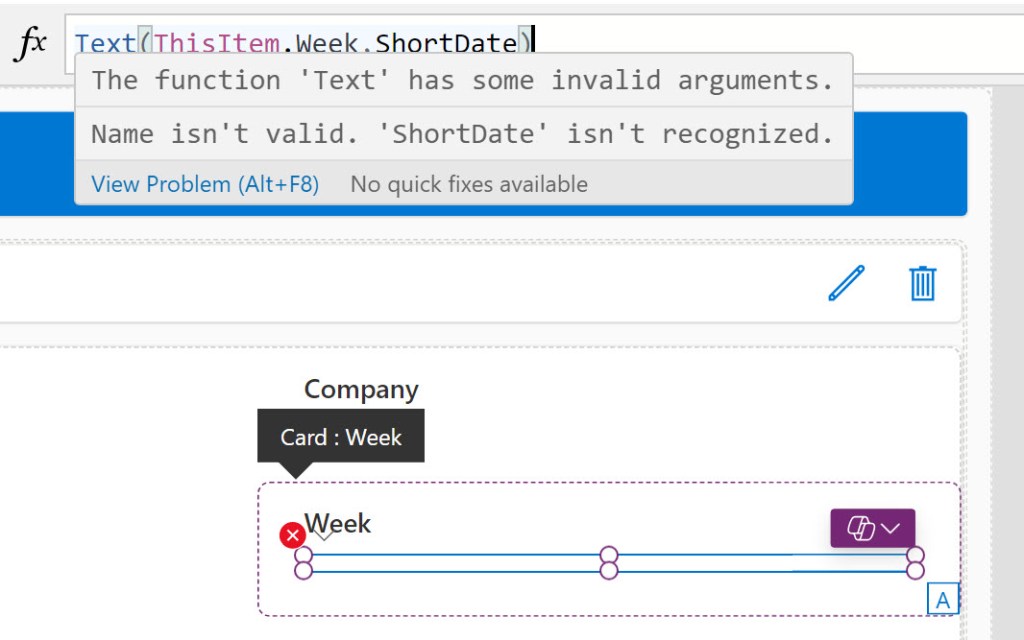Viewport: 1024px width, 640px height.
Task: Click 'ShortDate' in the formula bar
Action: coord(446,44)
